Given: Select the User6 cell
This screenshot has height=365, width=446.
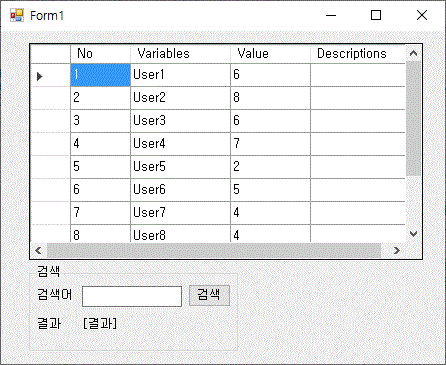Looking at the screenshot, I should 180,190.
